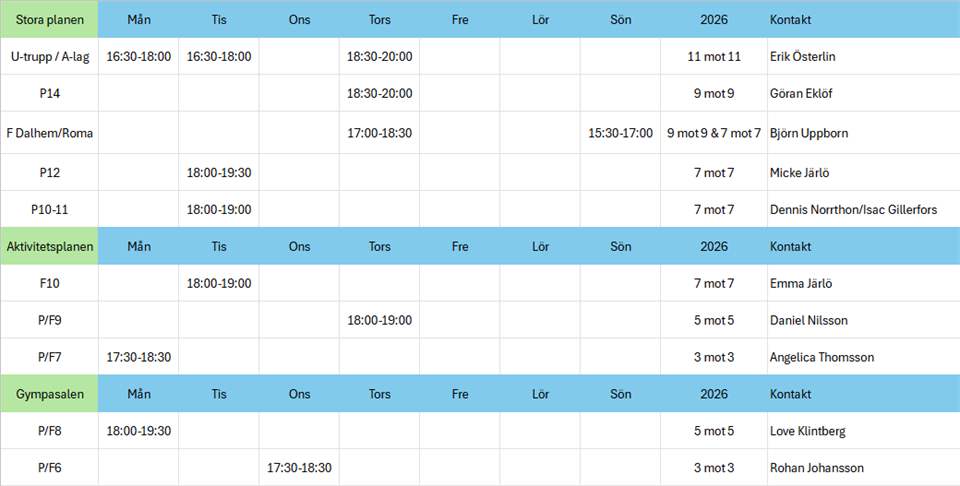
Task: Click P/F8's Monday 18:00-19:30 slot
Action: 138,431
